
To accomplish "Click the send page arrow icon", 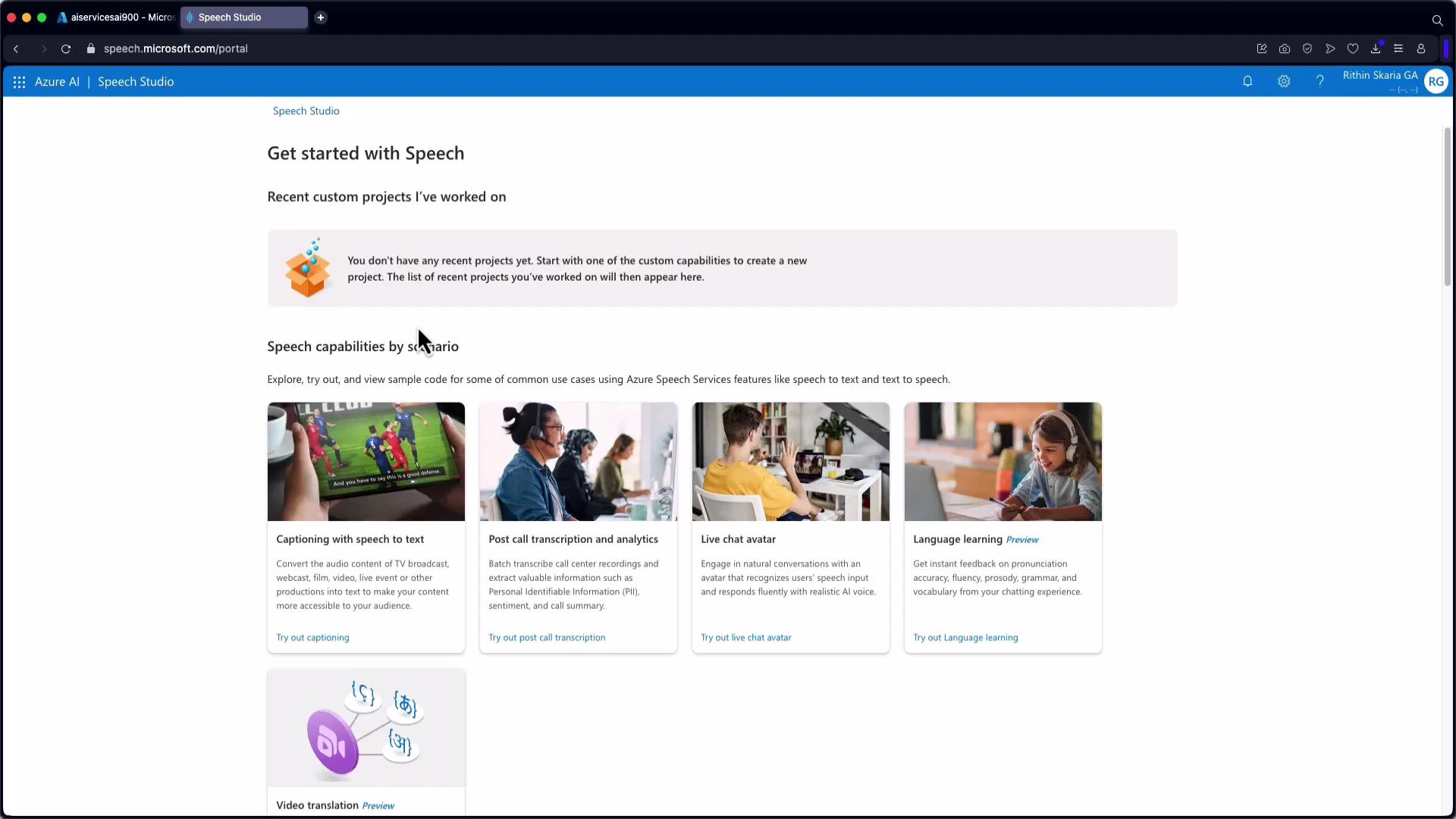I will pyautogui.click(x=1330, y=49).
